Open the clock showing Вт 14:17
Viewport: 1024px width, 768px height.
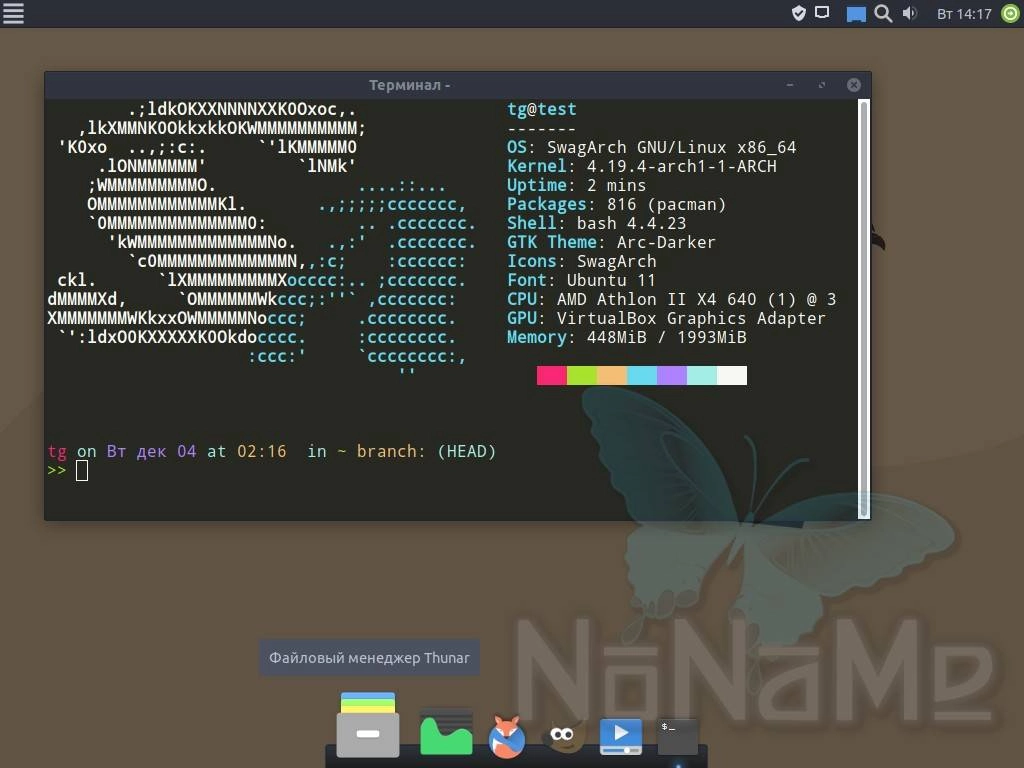(x=964, y=14)
